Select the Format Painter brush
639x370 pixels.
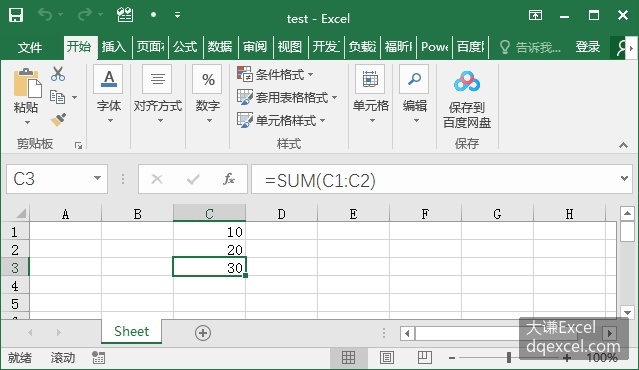(x=58, y=120)
